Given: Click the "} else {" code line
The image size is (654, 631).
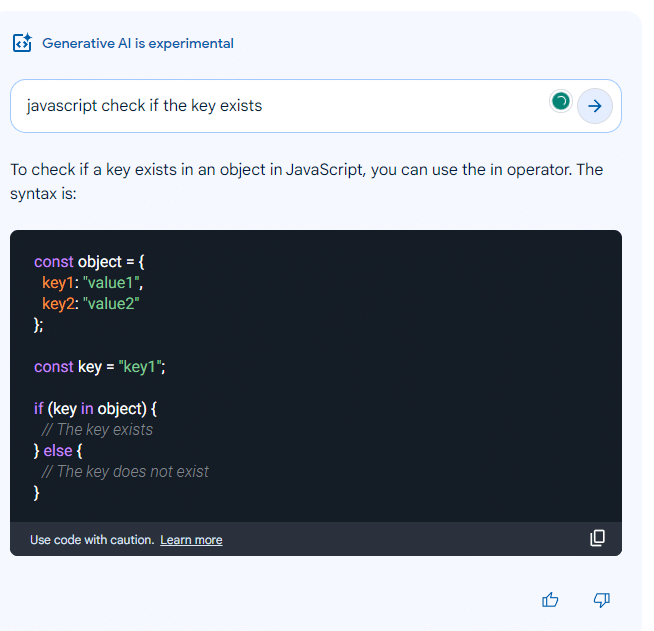Looking at the screenshot, I should pyautogui.click(x=66, y=451).
